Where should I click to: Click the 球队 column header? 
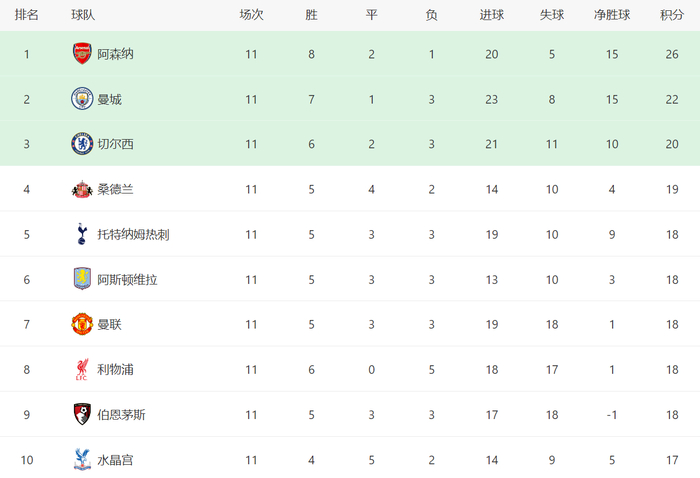coord(84,15)
